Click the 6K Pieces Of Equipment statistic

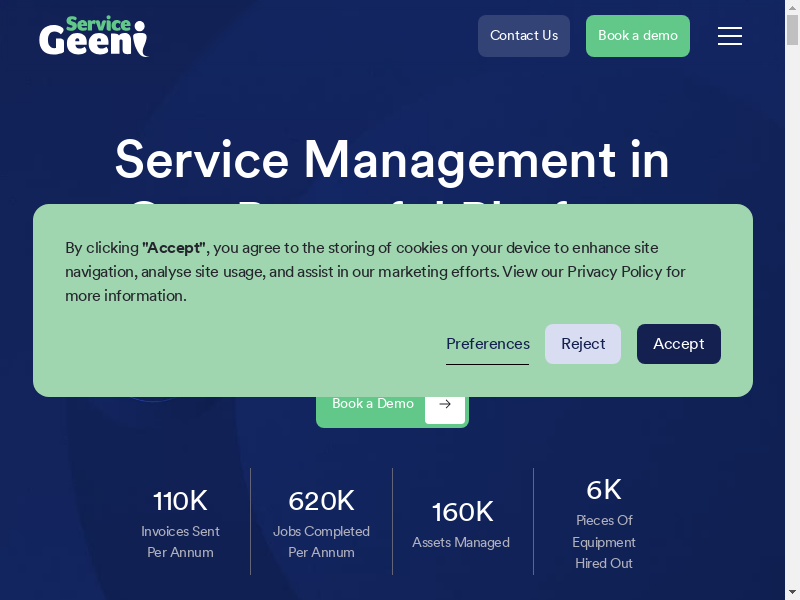pyautogui.click(x=604, y=522)
